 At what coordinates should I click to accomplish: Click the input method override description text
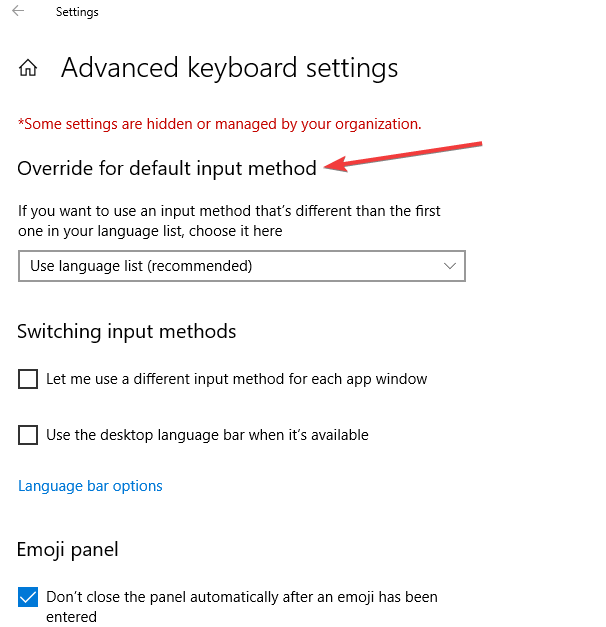[x=229, y=221]
